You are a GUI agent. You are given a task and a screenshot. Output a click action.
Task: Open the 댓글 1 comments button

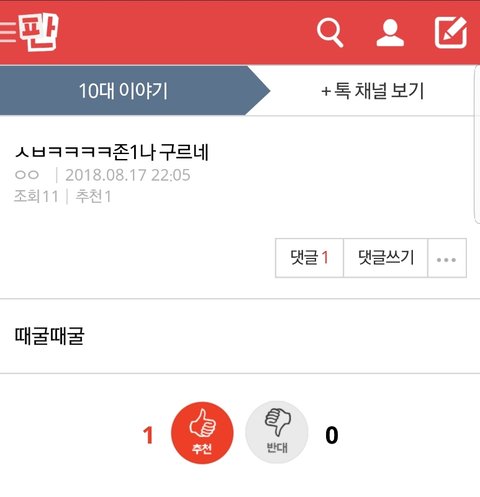pos(309,258)
